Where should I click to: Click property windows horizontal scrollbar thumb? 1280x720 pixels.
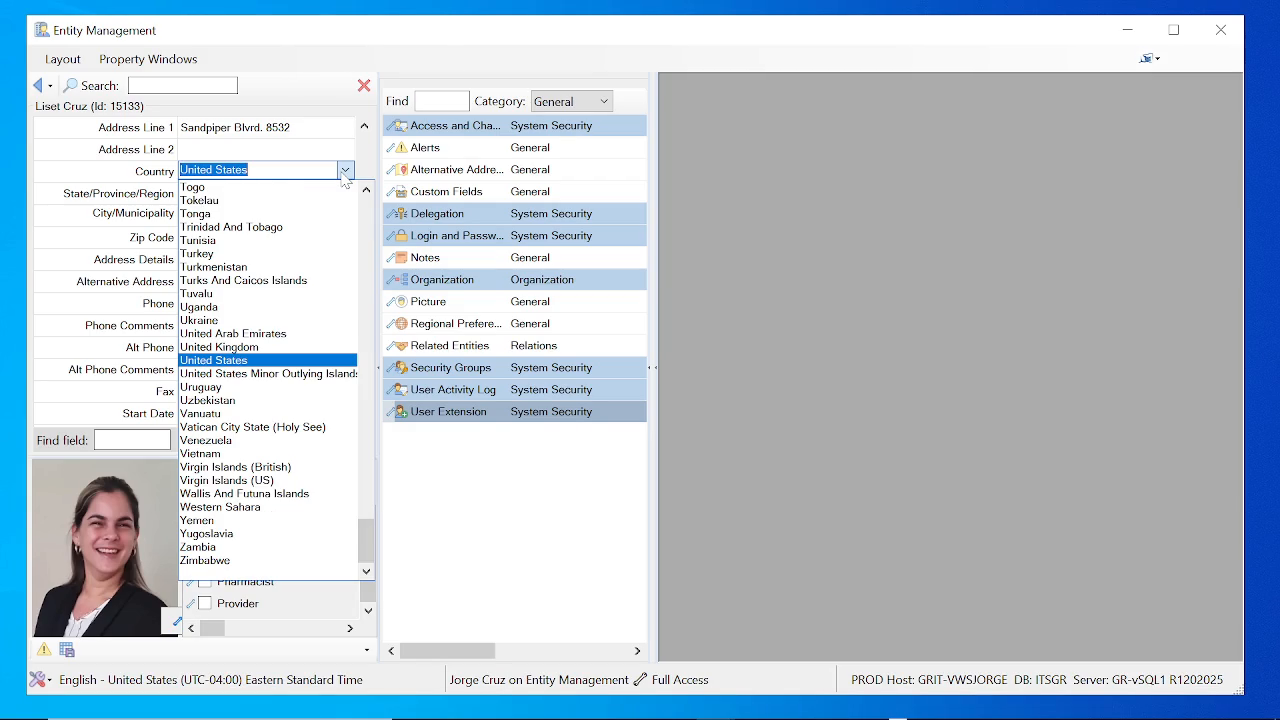tap(448, 651)
